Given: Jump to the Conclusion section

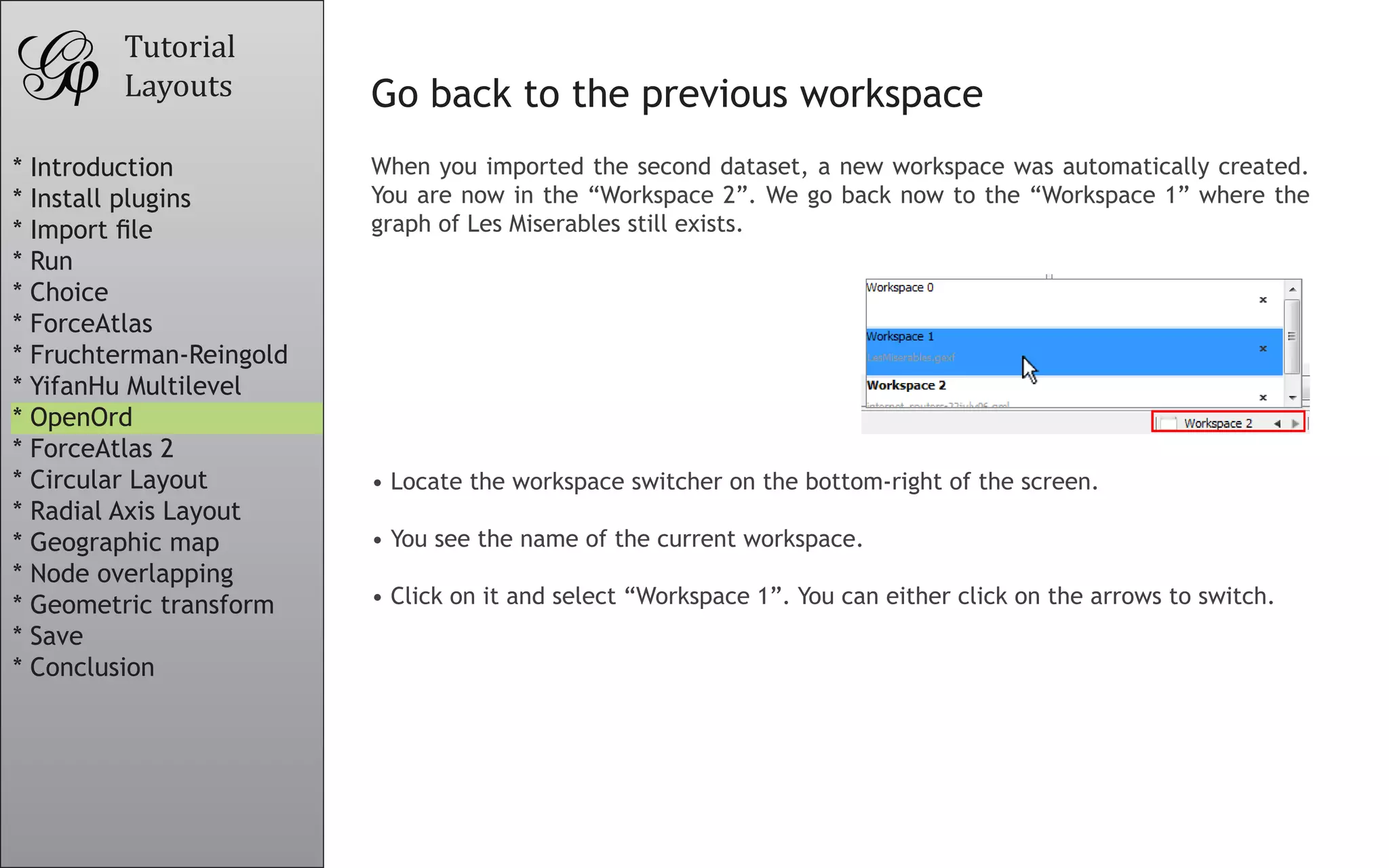Looking at the screenshot, I should (x=84, y=667).
